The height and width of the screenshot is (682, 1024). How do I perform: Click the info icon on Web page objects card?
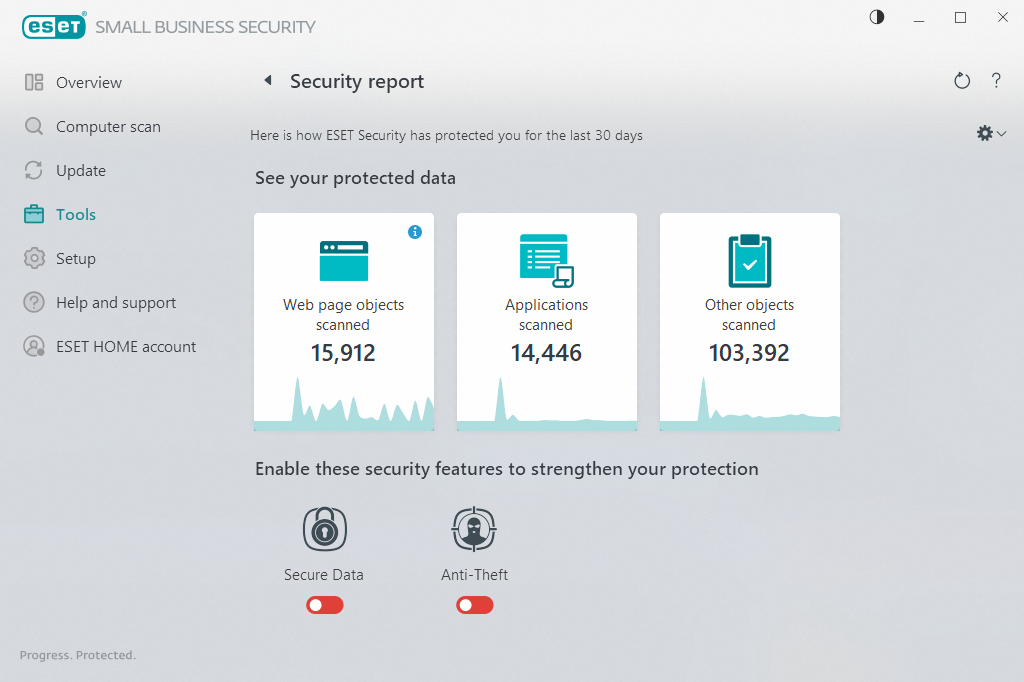(x=415, y=232)
